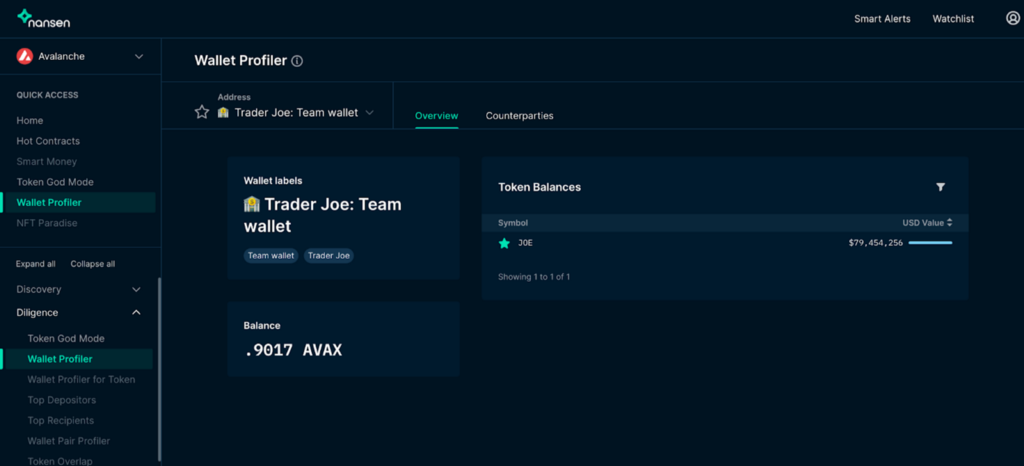Expand the Discovery section
The width and height of the screenshot is (1024, 466).
(79, 289)
